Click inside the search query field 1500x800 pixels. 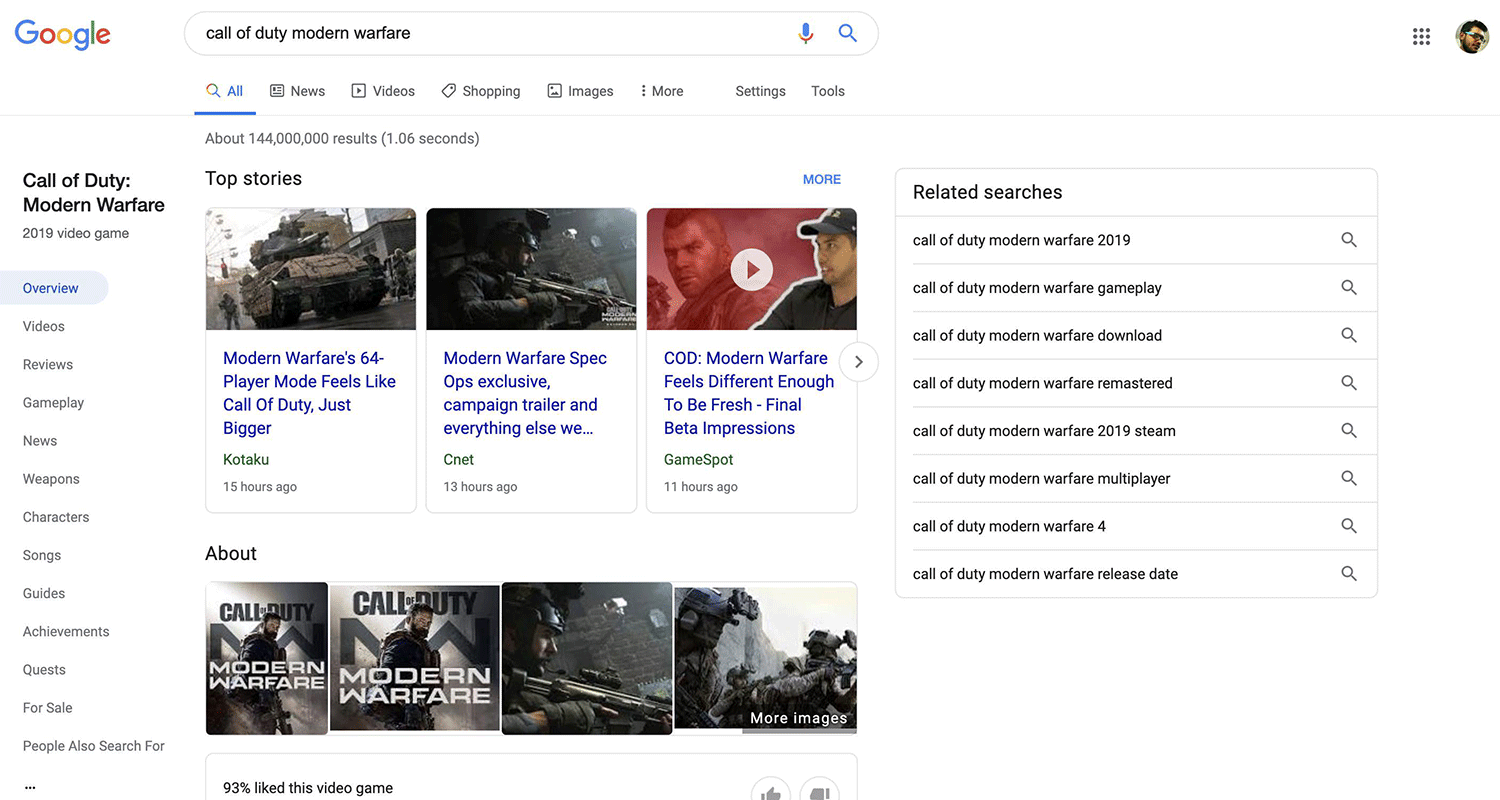490,33
